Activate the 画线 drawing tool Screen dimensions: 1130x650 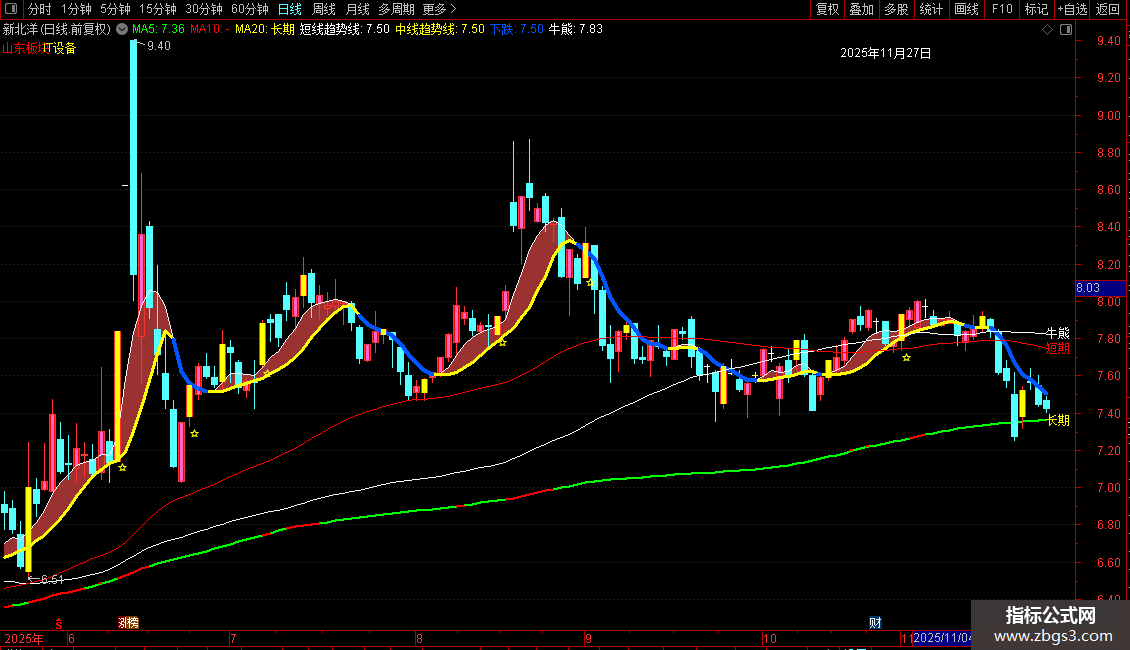966,9
